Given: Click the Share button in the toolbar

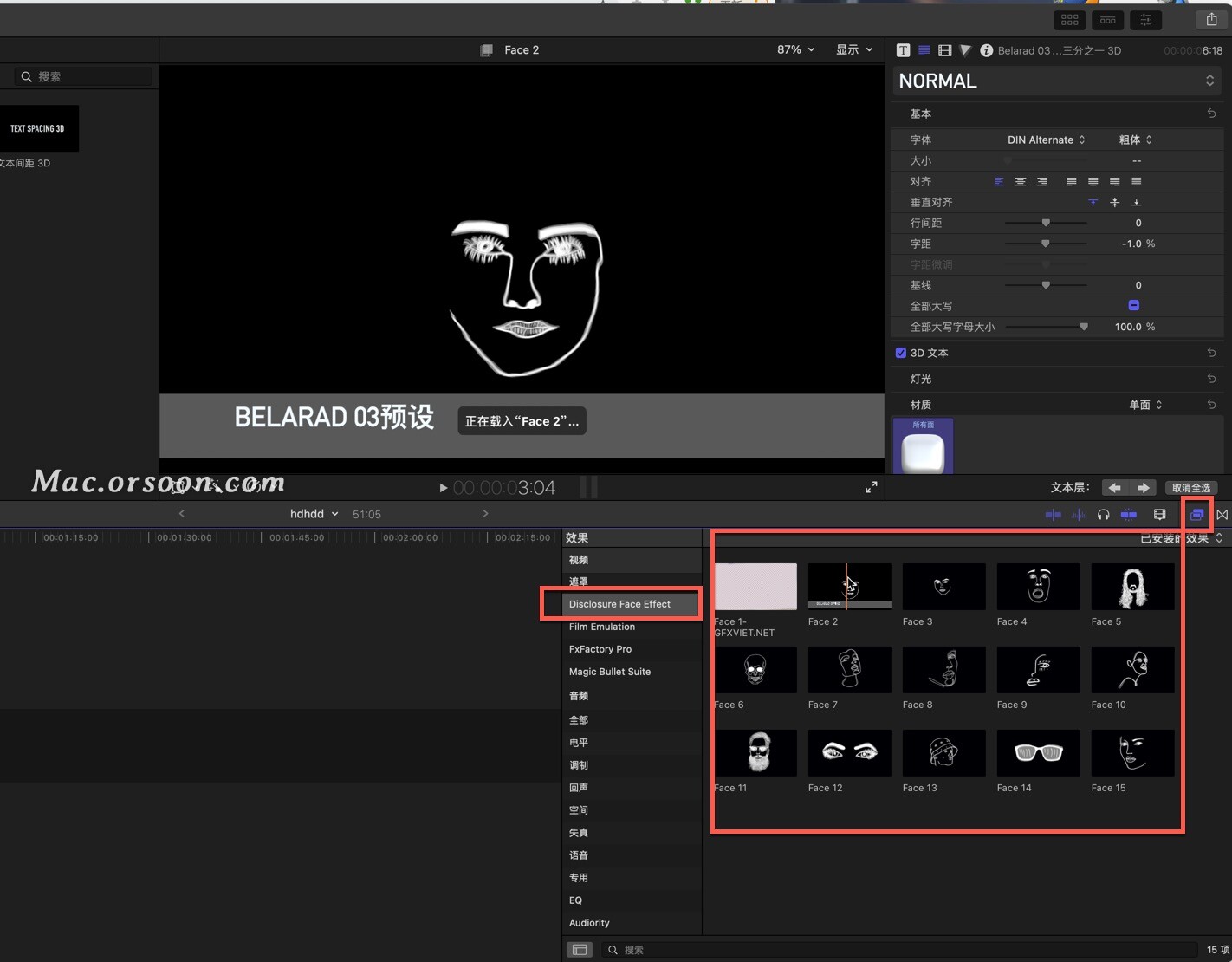Looking at the screenshot, I should click(x=1211, y=19).
